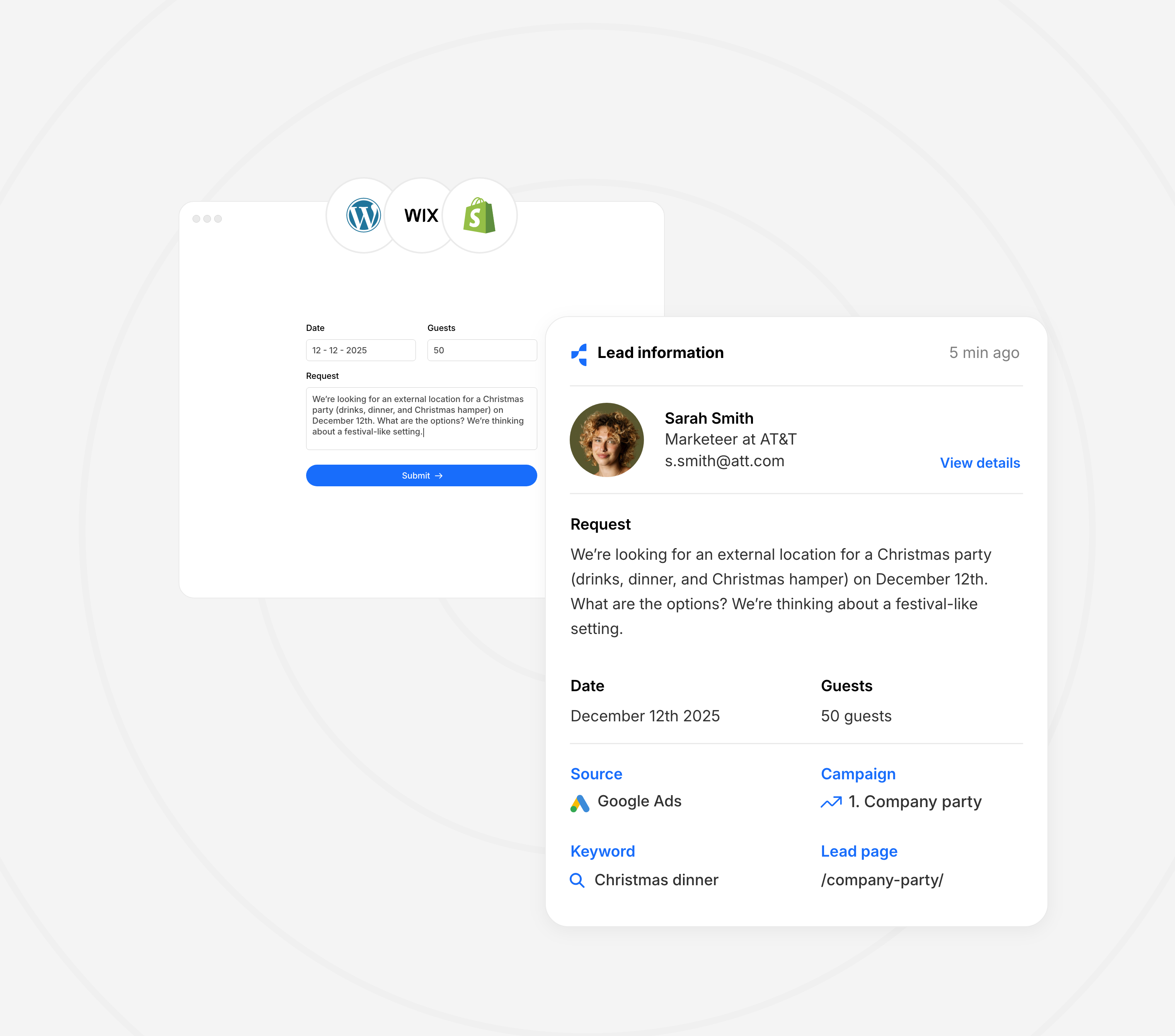Click the Campaign heading link
This screenshot has height=1036, width=1175.
click(858, 774)
